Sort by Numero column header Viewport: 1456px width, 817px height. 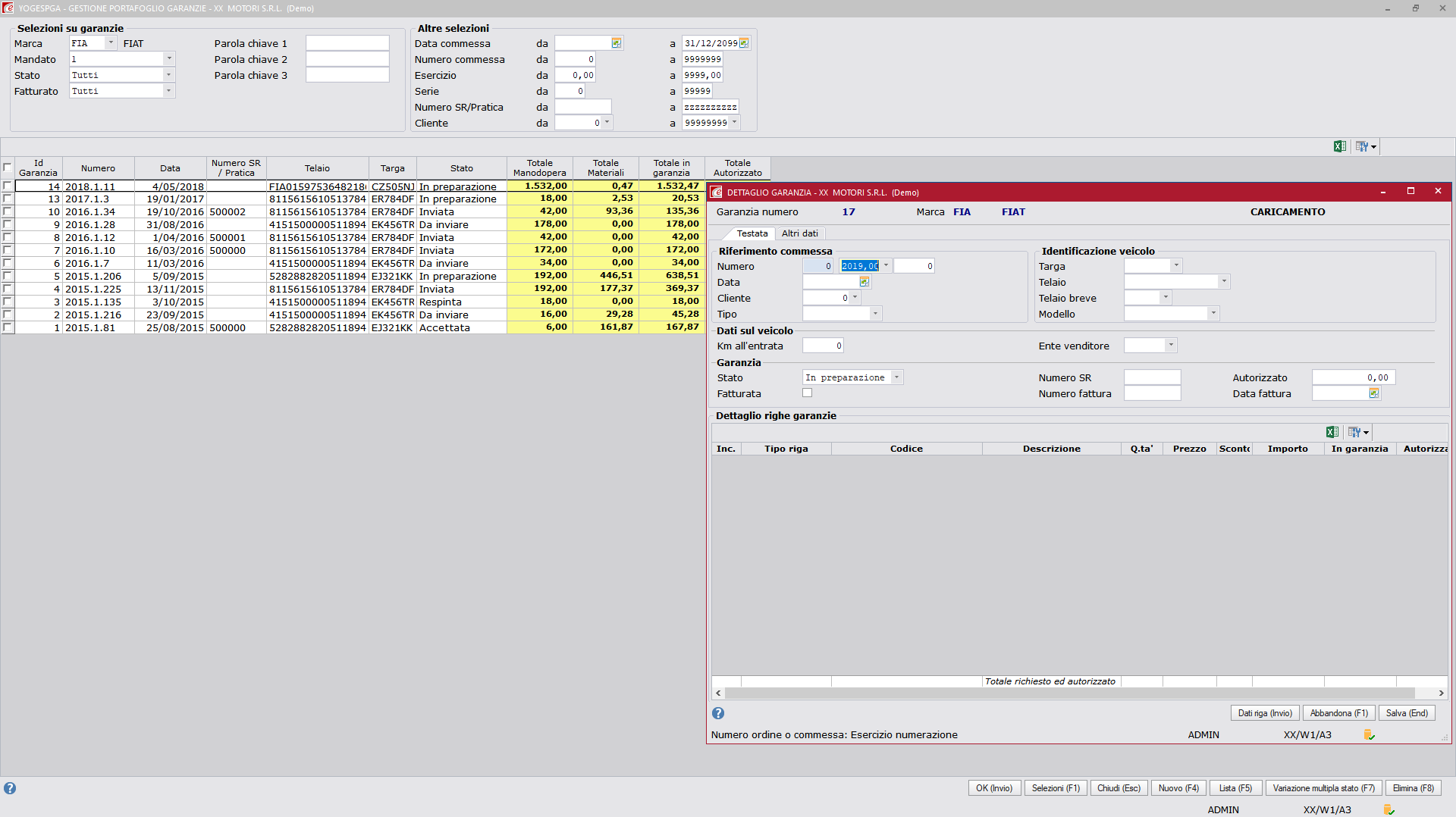click(x=99, y=168)
